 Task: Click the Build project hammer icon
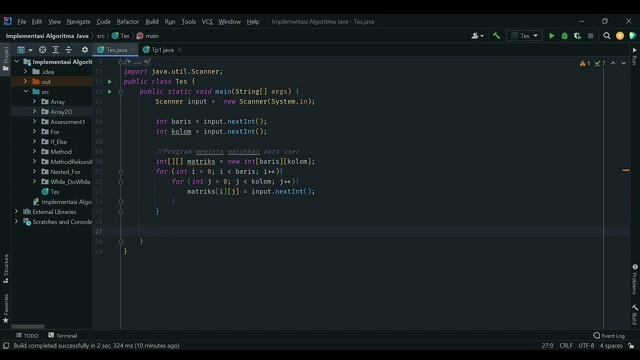[496, 36]
